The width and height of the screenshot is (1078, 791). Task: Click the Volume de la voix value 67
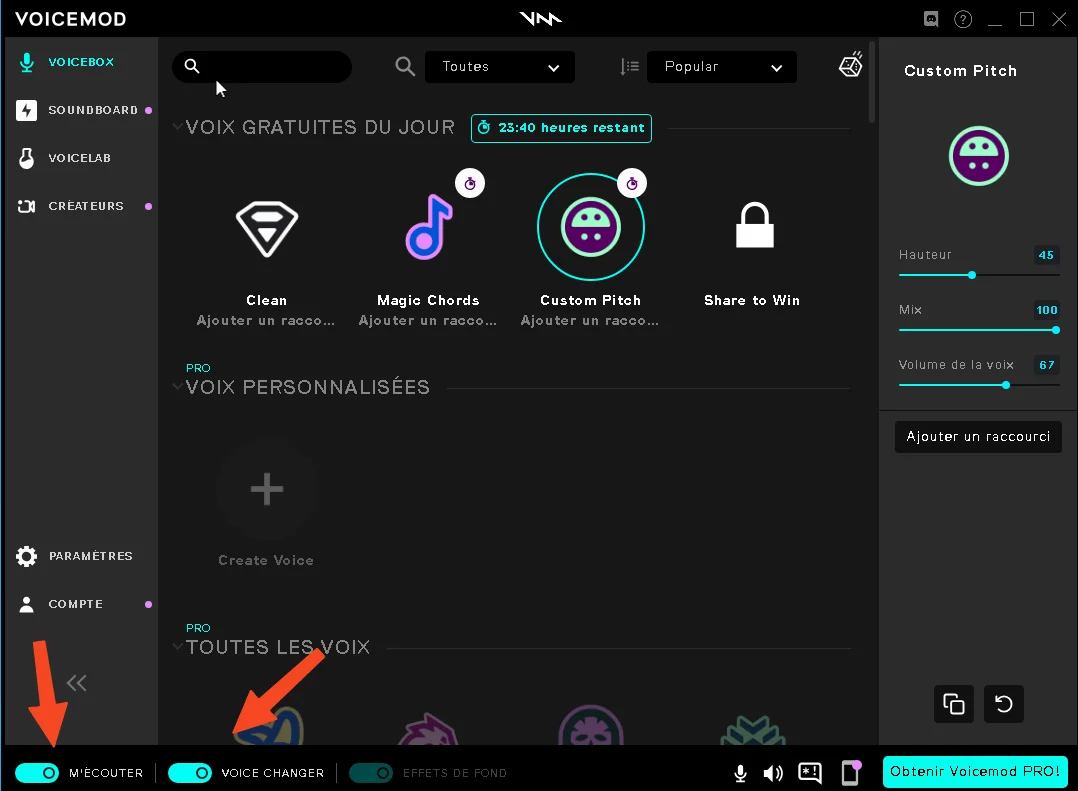(1046, 365)
